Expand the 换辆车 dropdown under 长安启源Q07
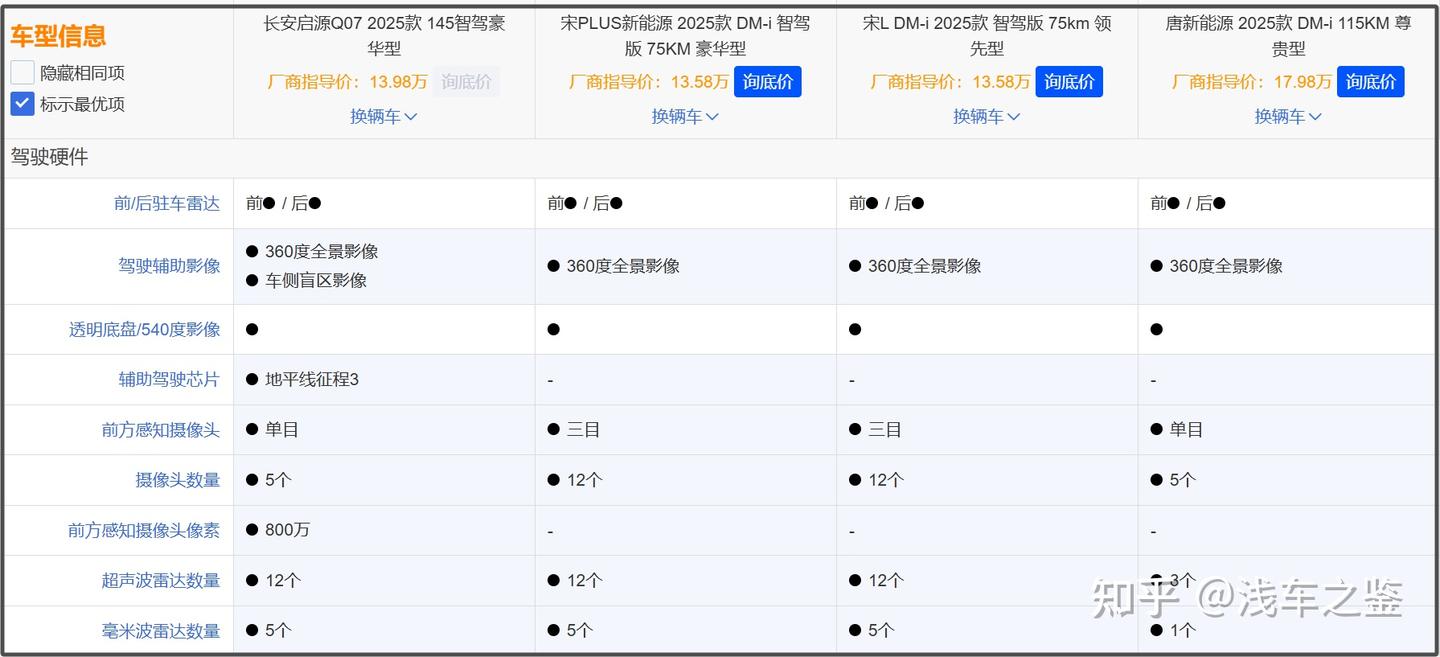 click(x=384, y=116)
